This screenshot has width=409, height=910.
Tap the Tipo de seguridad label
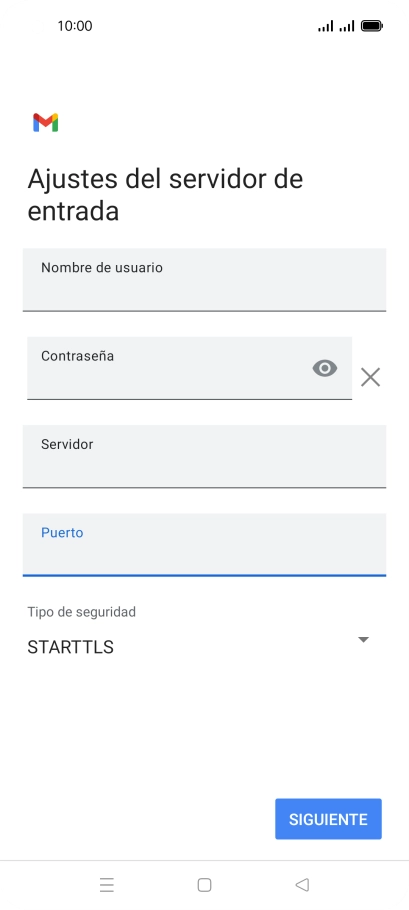click(x=81, y=612)
